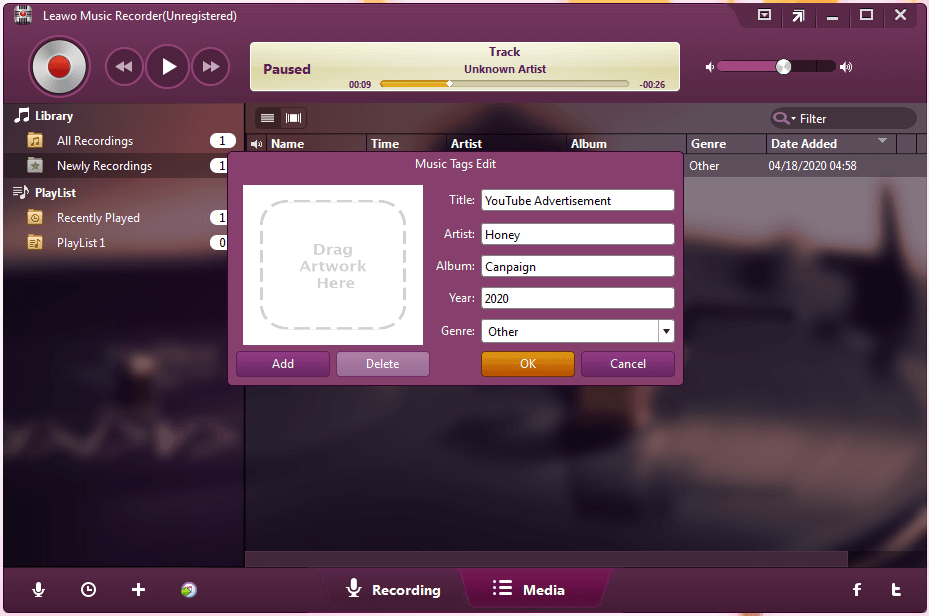Confirm tag edits with OK
Viewport: 929px width, 616px height.
coord(528,364)
